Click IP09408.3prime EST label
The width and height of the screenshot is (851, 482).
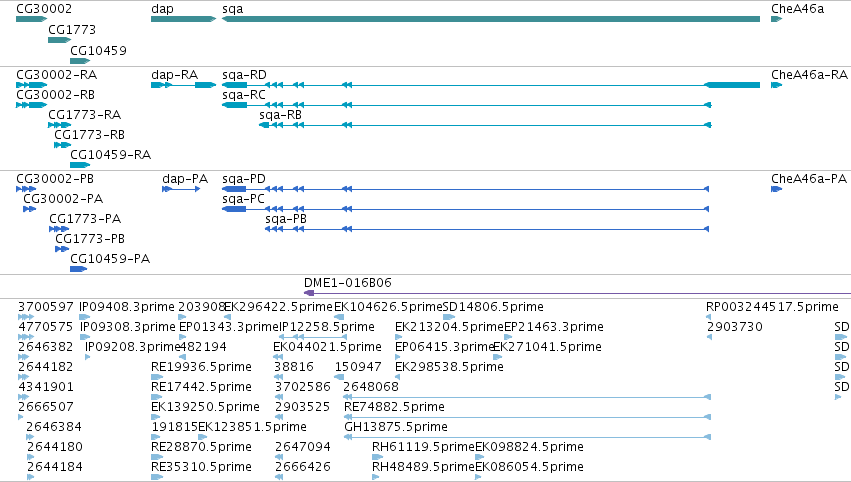[x=127, y=307]
